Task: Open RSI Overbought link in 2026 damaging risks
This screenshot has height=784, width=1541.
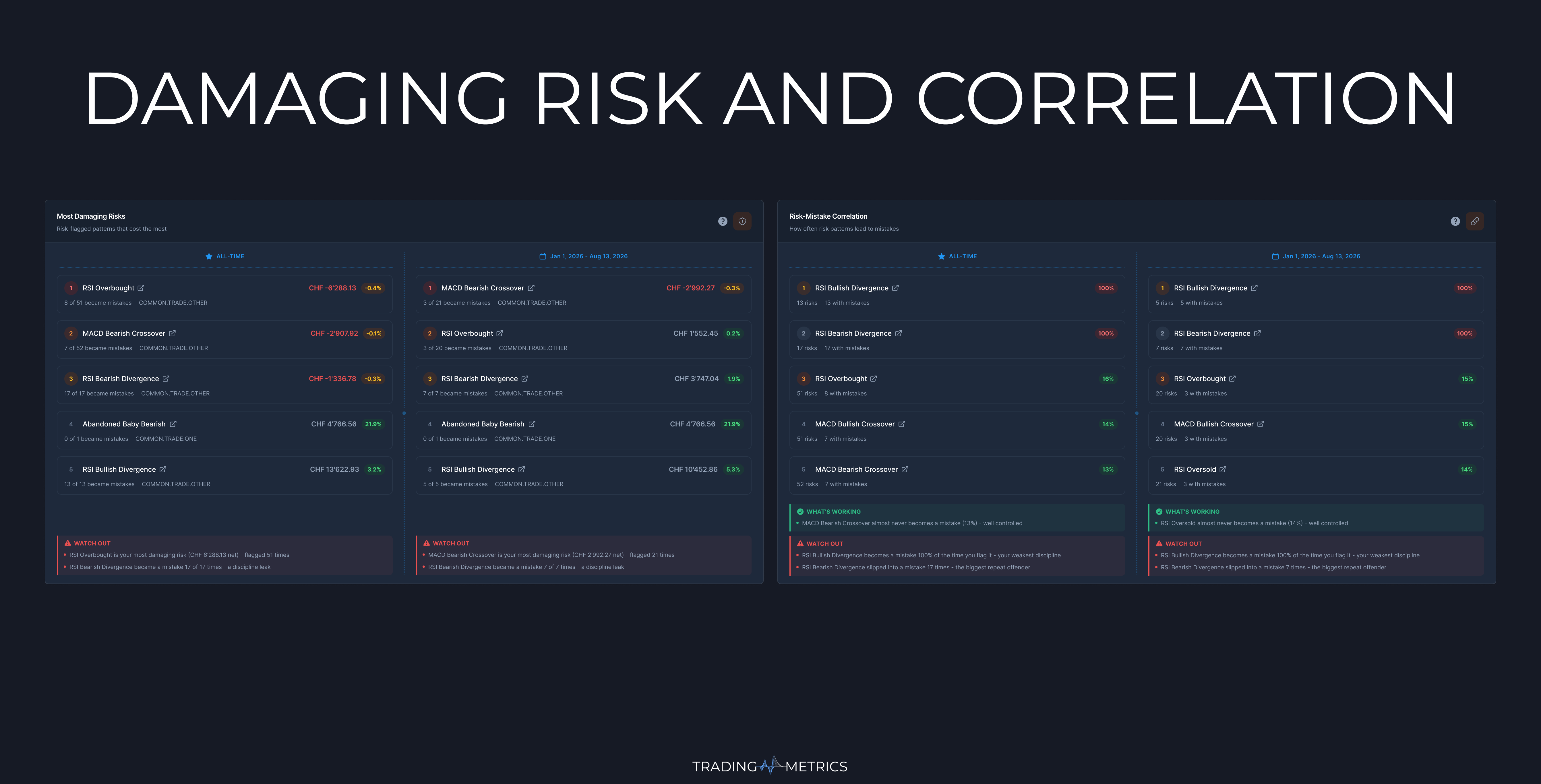Action: click(x=500, y=334)
